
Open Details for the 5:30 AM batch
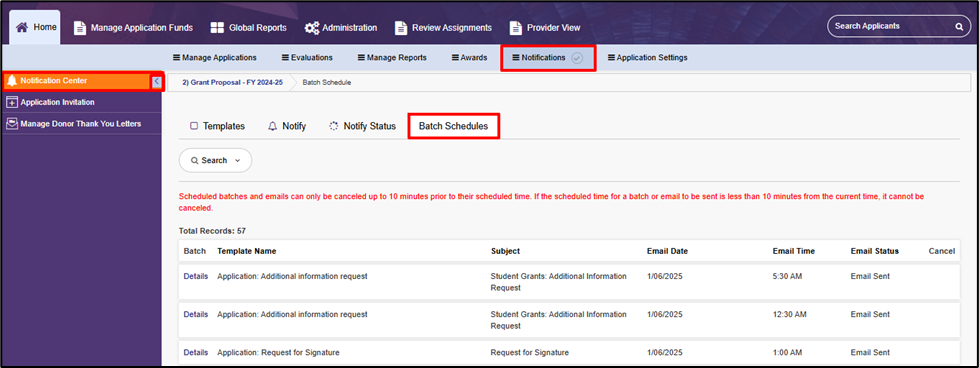pyautogui.click(x=195, y=276)
